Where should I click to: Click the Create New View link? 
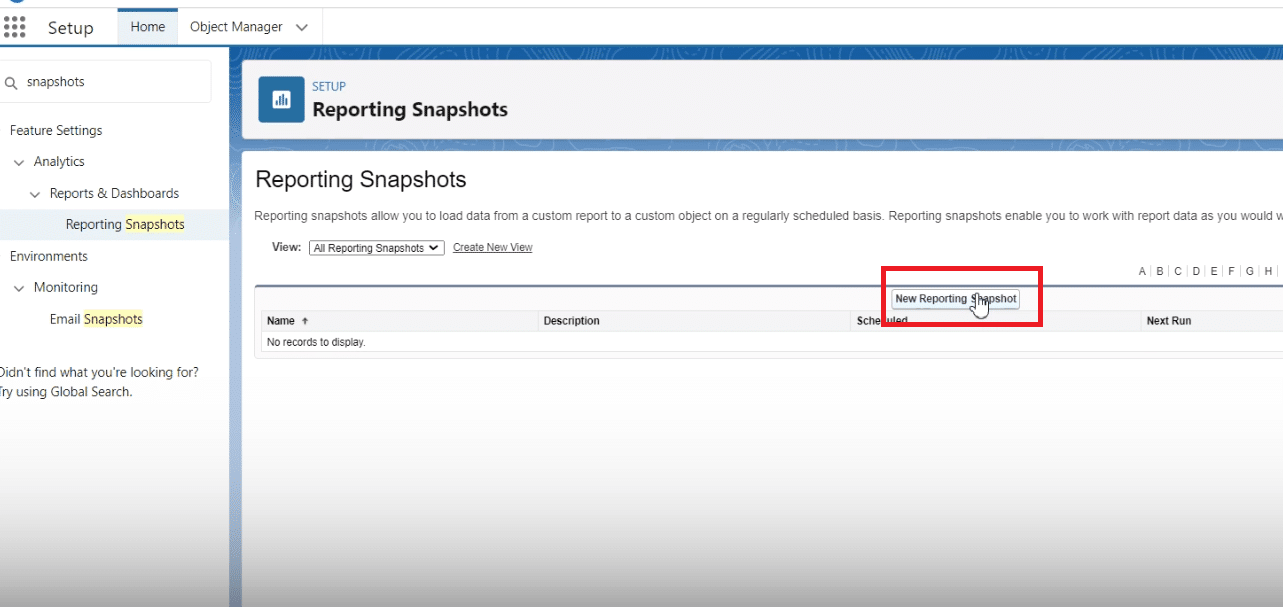(x=492, y=248)
